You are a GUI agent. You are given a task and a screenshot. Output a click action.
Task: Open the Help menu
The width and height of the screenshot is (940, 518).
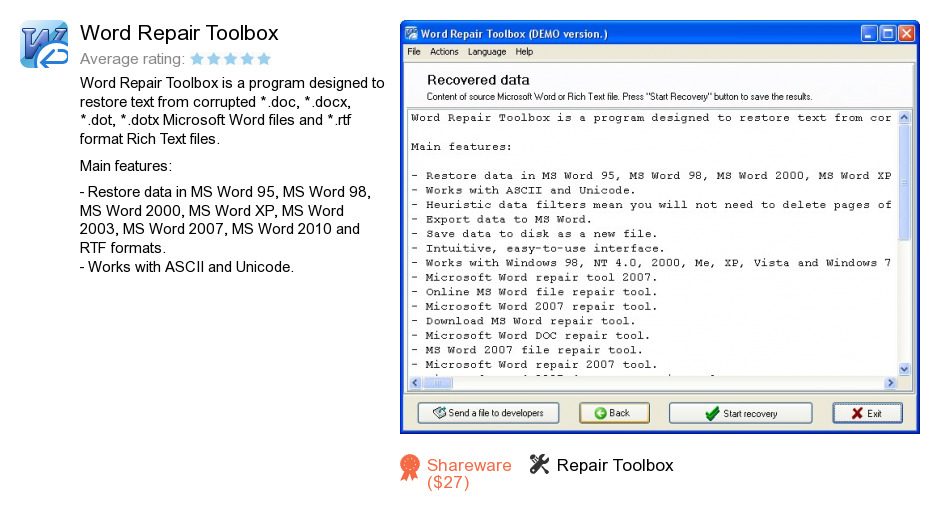pos(524,52)
